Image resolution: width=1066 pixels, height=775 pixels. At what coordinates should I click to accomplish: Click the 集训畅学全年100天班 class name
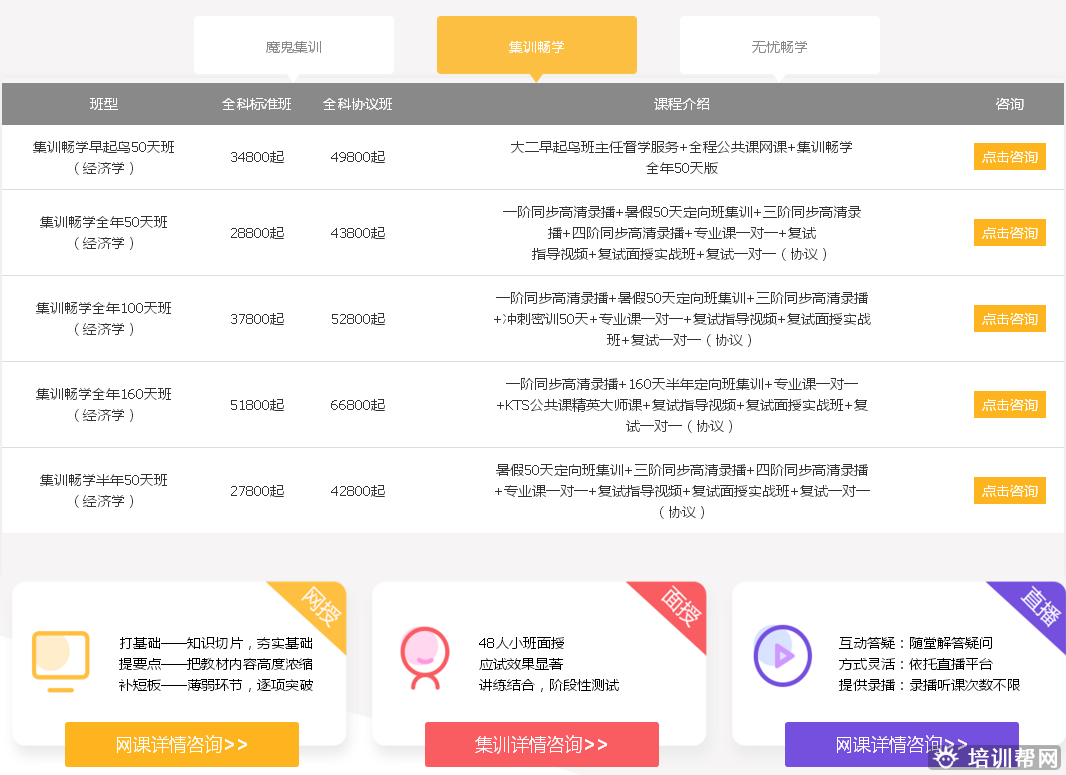[x=104, y=309]
